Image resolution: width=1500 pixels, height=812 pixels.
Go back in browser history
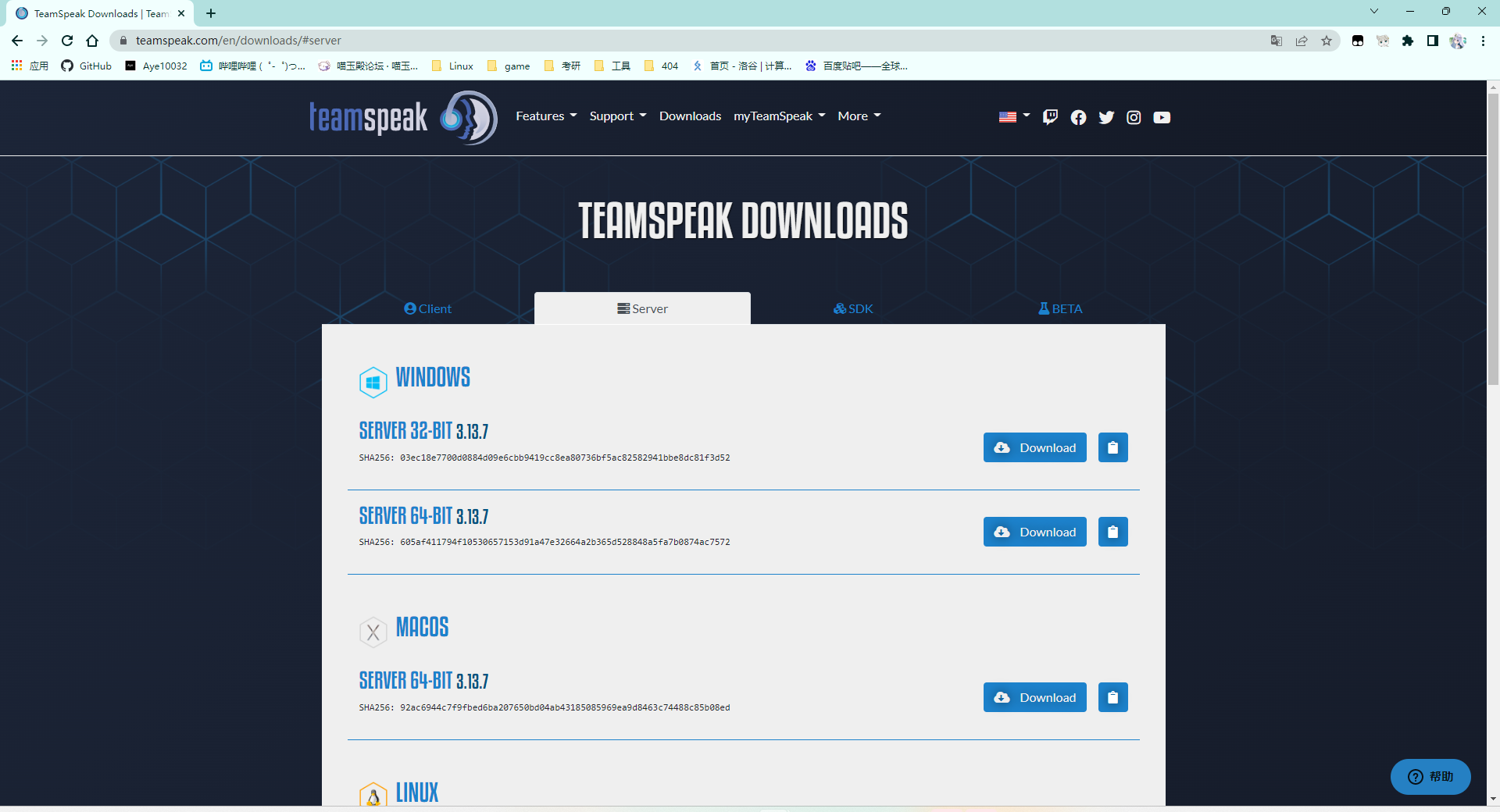[17, 41]
